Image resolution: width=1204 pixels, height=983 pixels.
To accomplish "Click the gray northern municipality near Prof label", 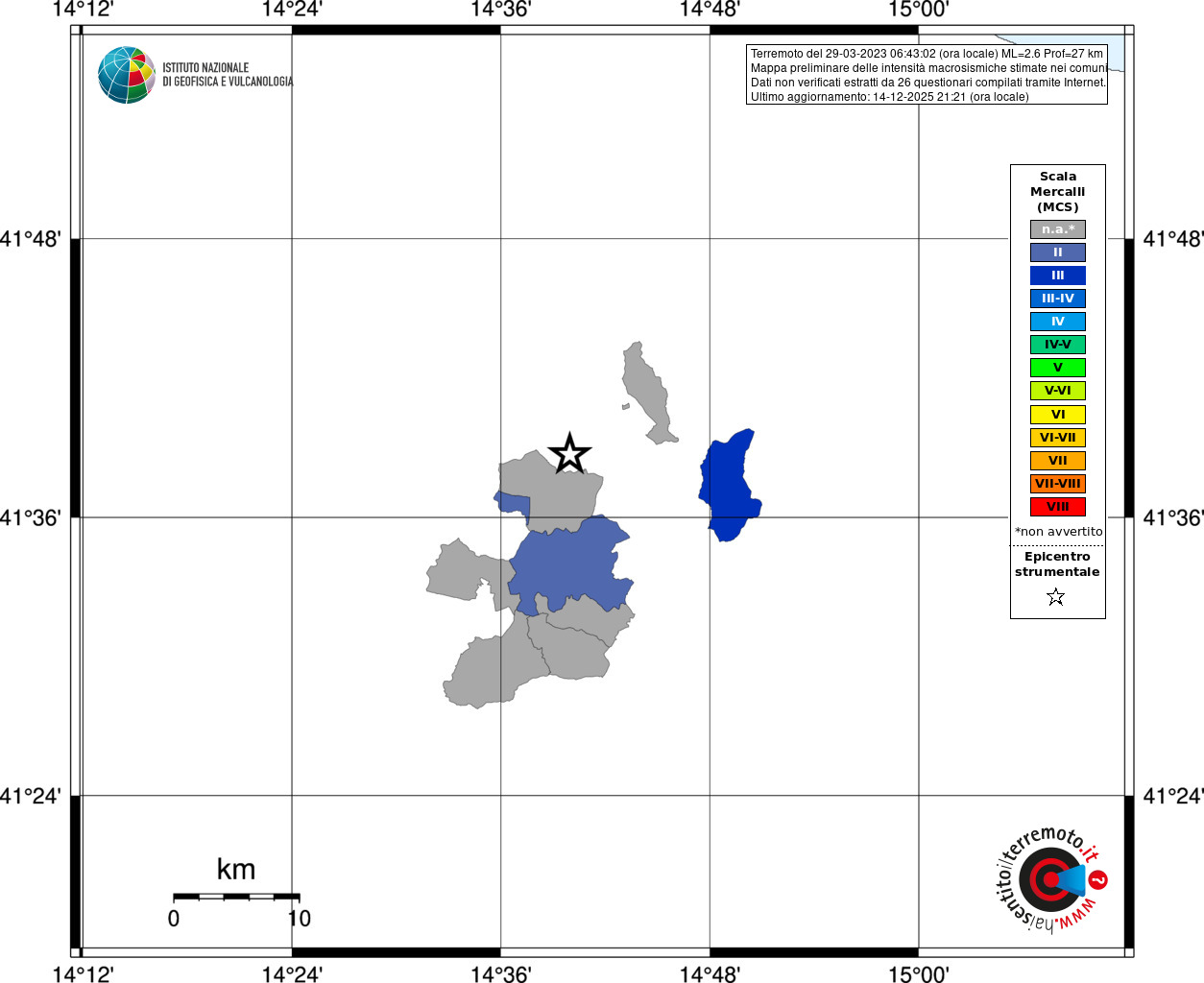I will (x=648, y=392).
